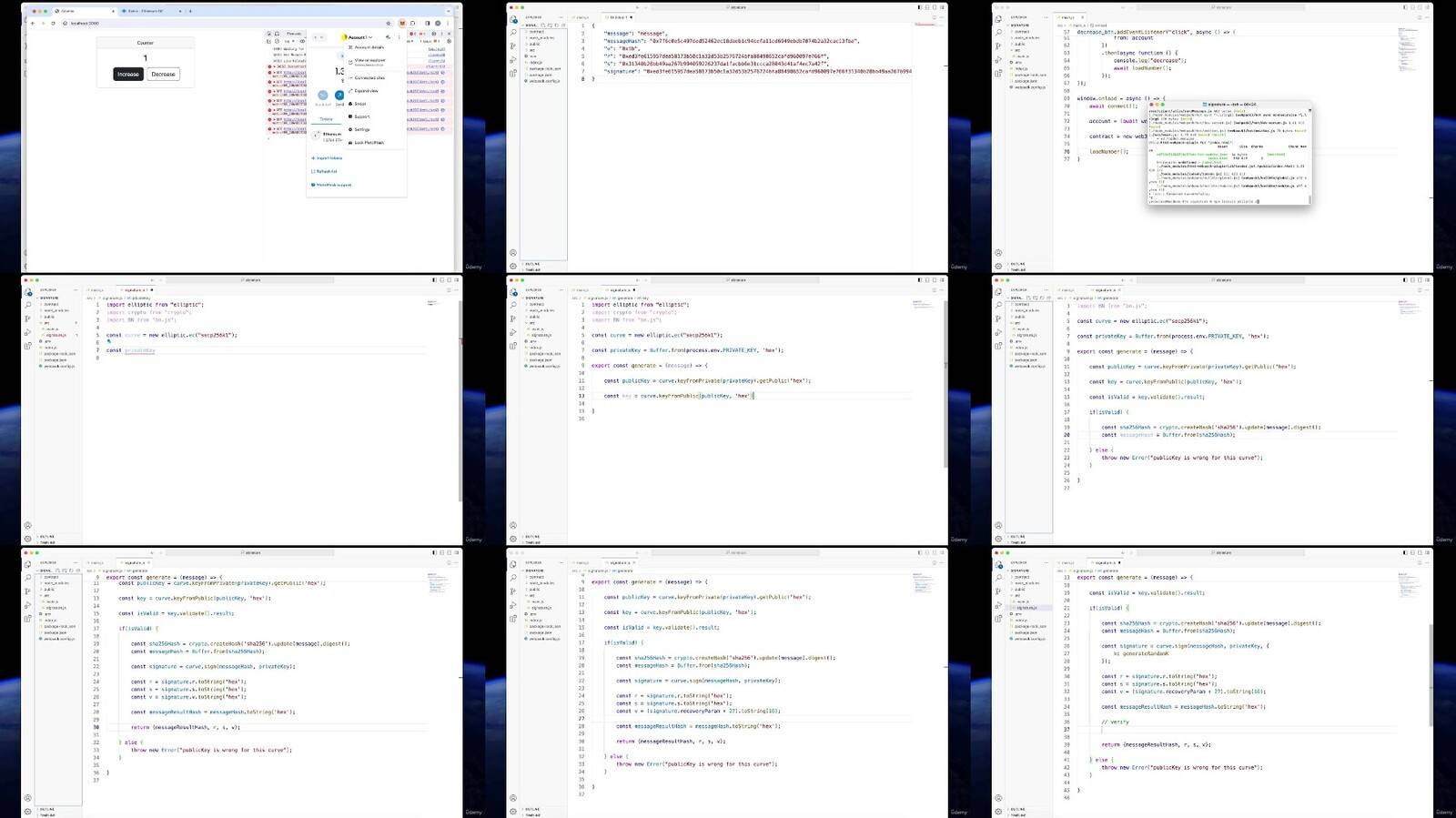This screenshot has height=818, width=1456.
Task: Go back using Chrome's back arrow
Action: pos(33,23)
